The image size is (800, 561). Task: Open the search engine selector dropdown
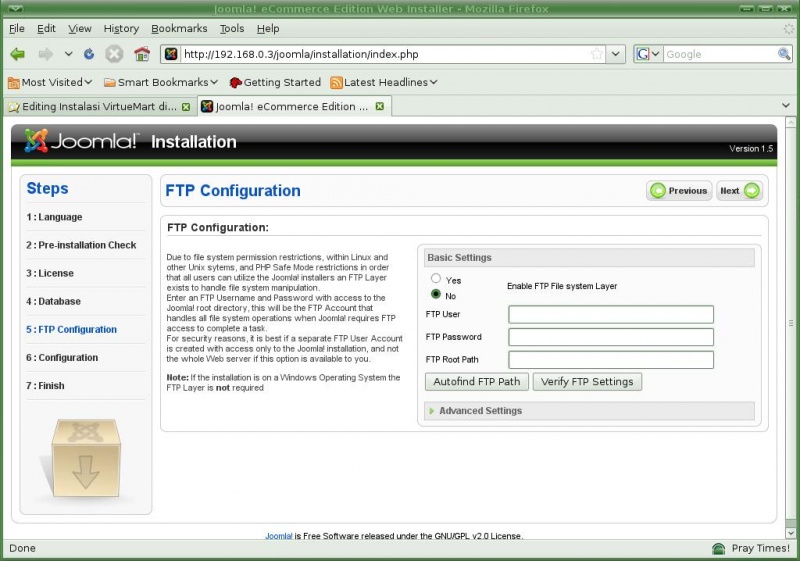(x=648, y=54)
